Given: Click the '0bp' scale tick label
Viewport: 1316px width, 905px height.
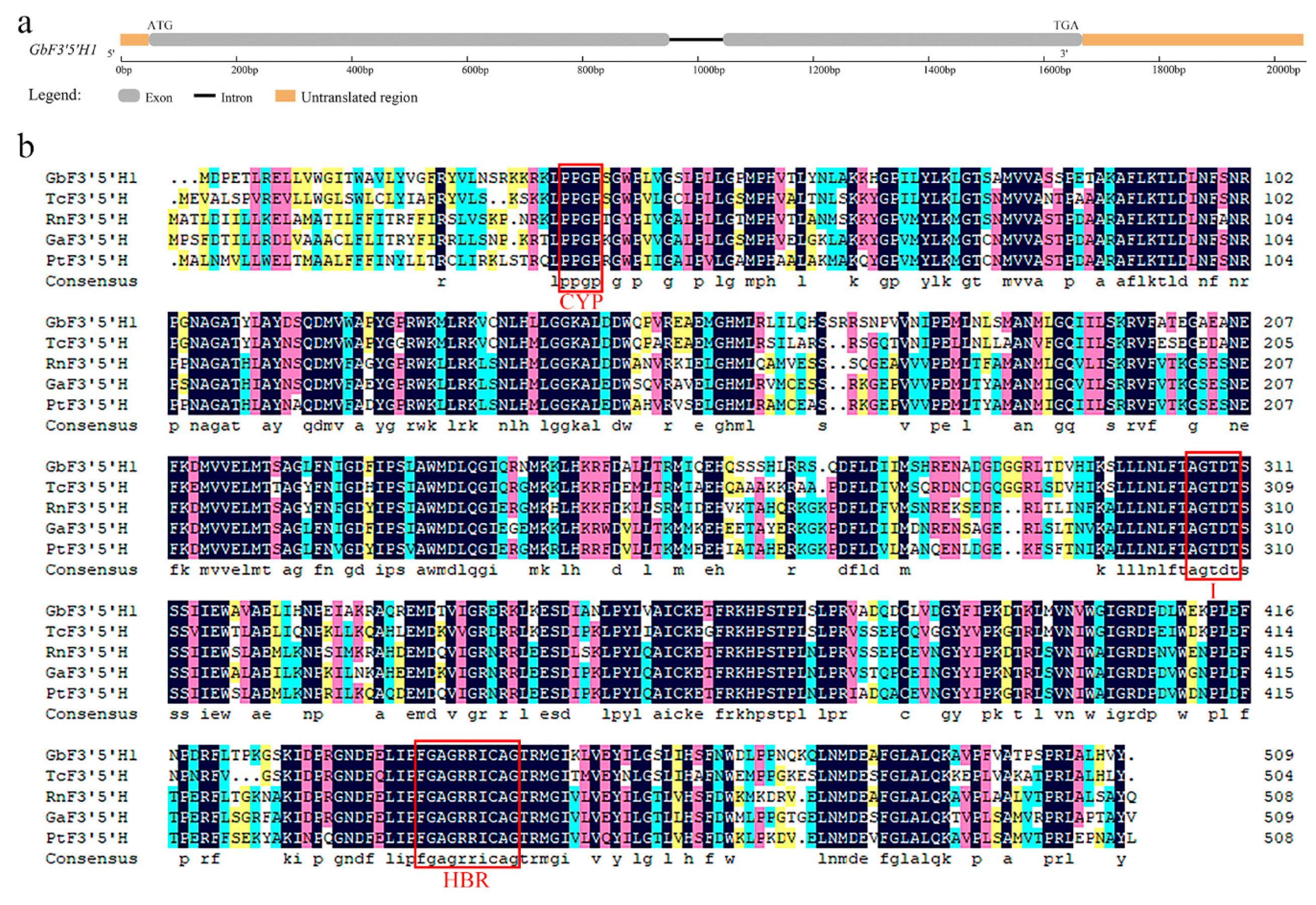Looking at the screenshot, I should (x=124, y=70).
